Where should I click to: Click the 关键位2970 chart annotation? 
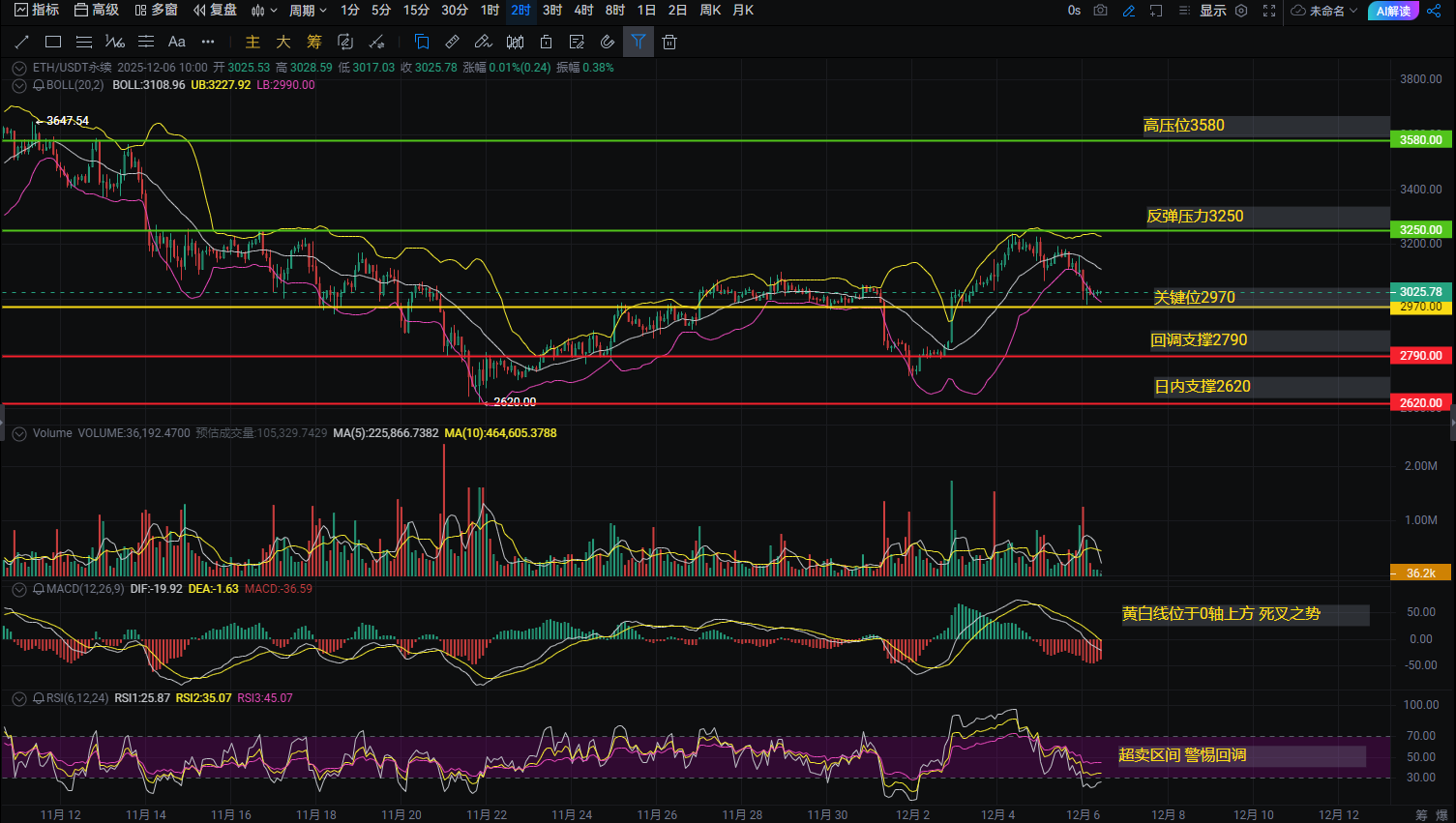(1194, 297)
